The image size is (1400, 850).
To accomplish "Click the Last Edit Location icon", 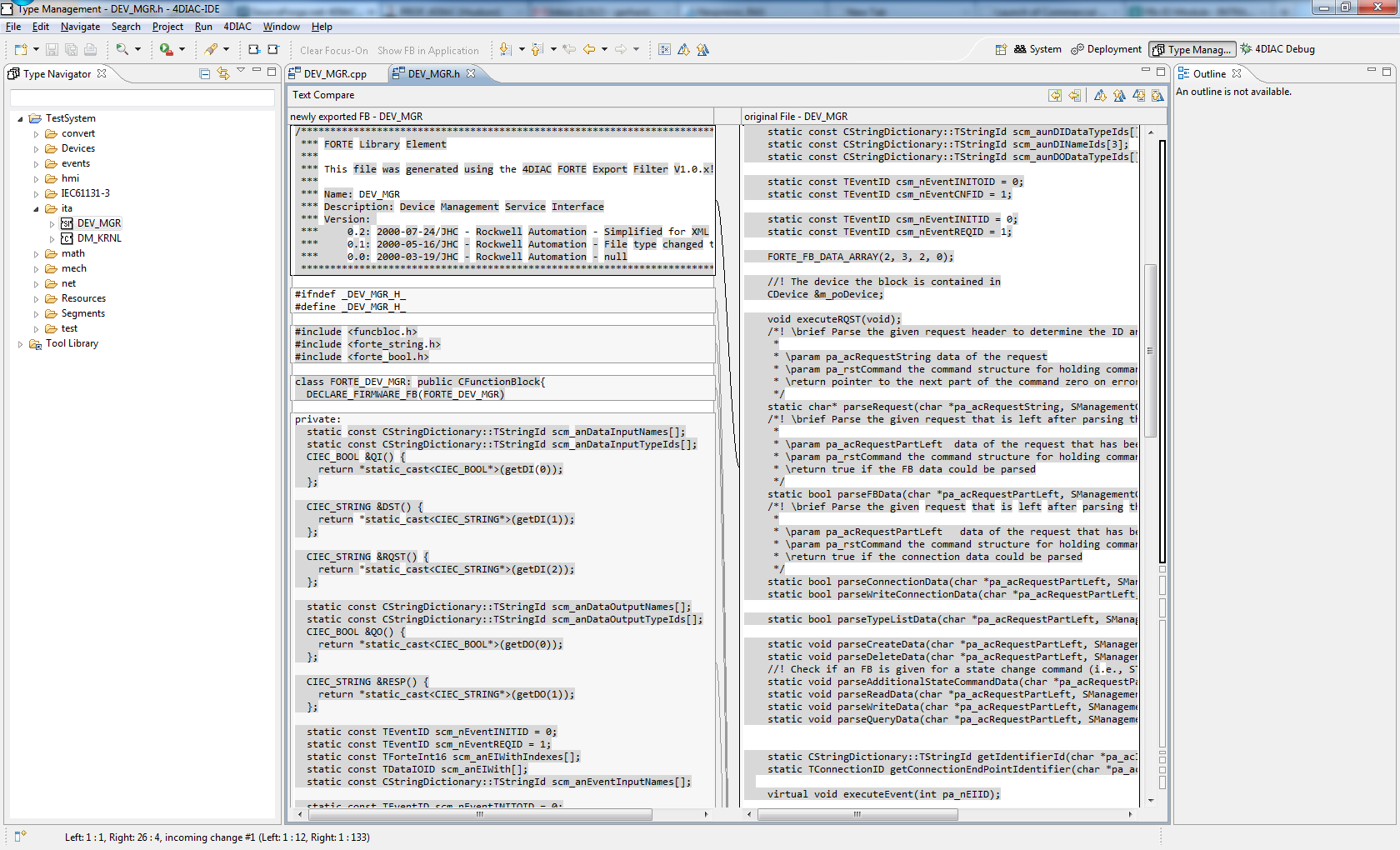I will [x=569, y=50].
